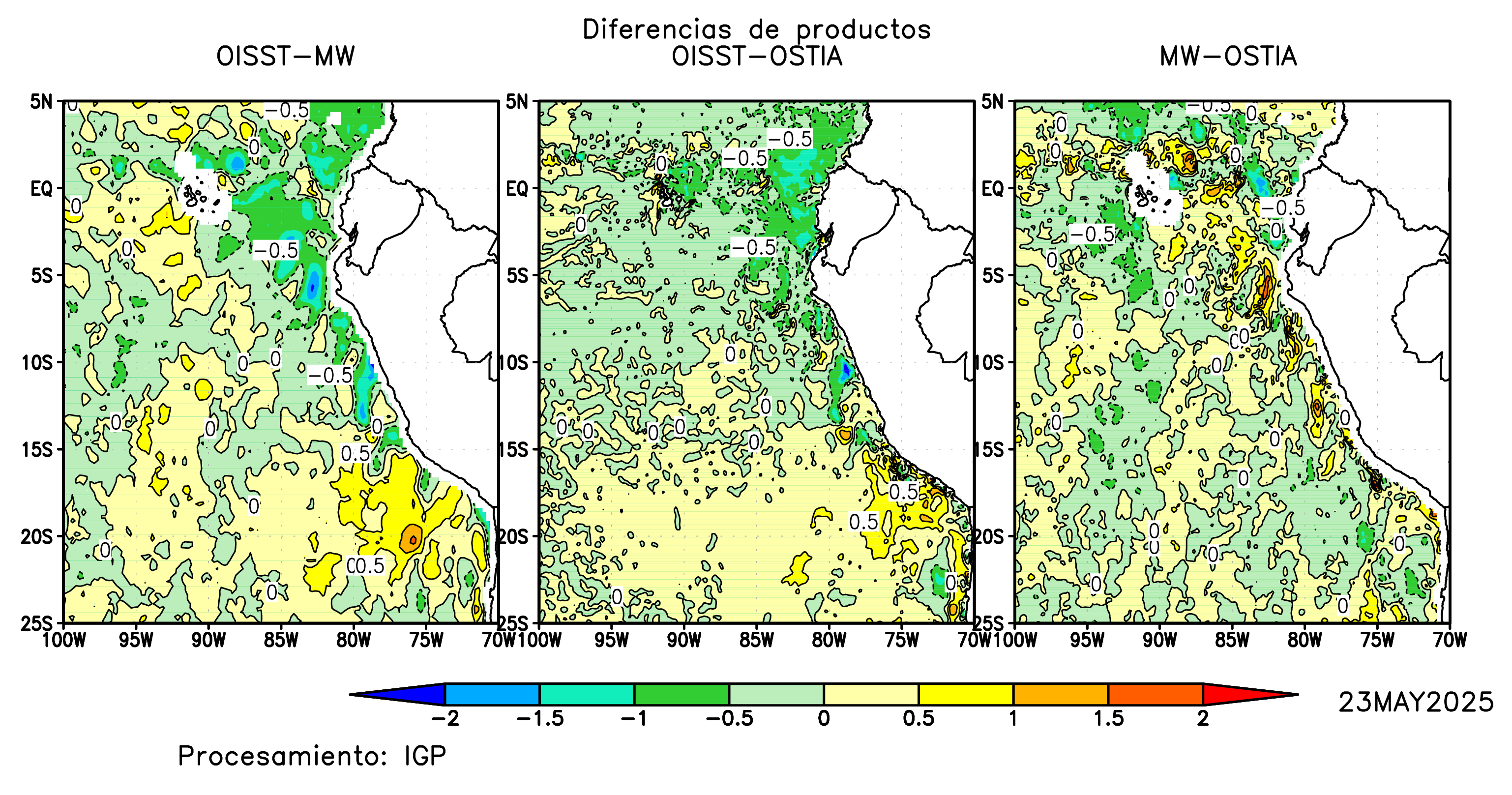This screenshot has width=1512, height=795.
Task: Click the 5N latitude label of the OISST-MW panel
Action: point(42,101)
